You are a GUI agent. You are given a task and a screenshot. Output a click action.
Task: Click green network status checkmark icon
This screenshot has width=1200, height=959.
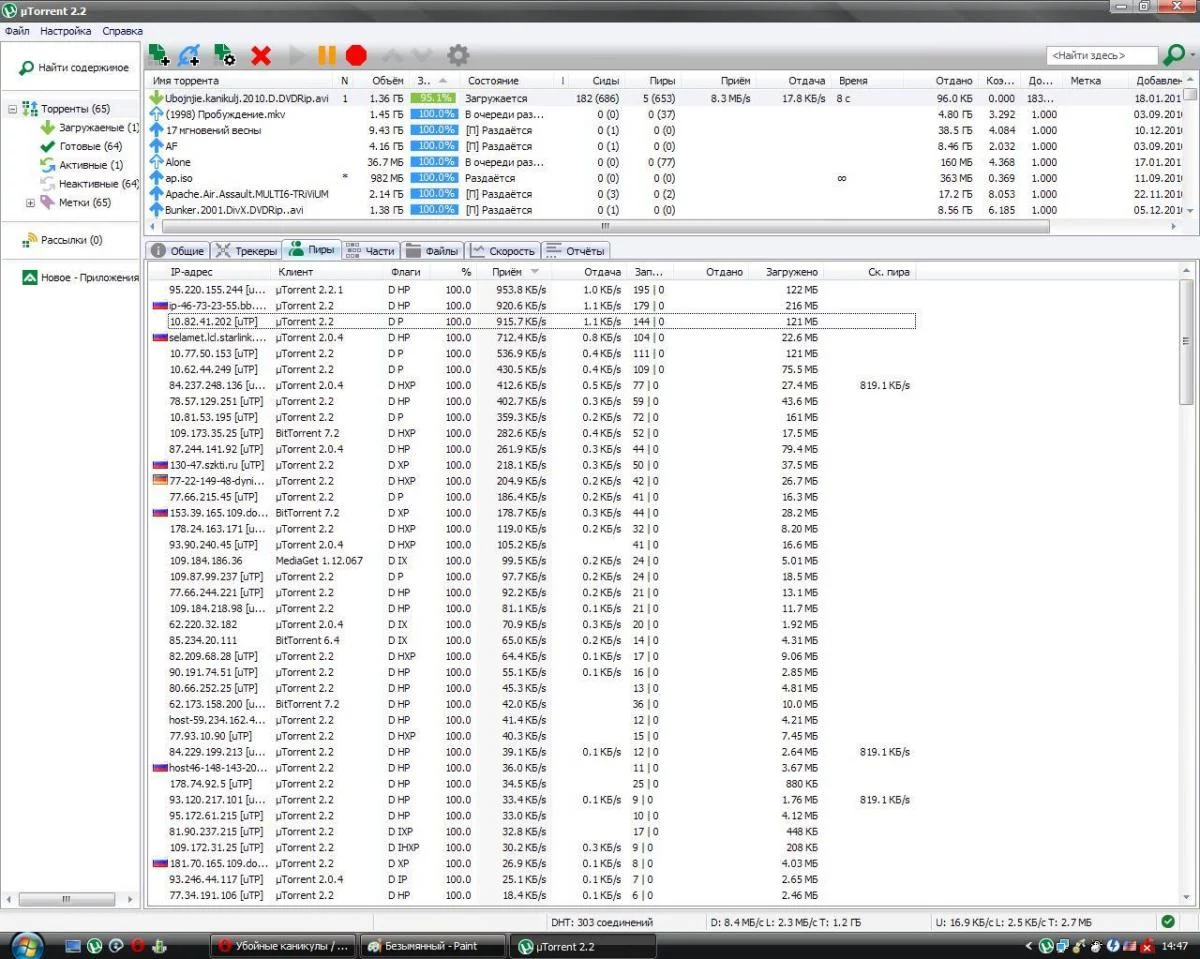pos(1168,921)
